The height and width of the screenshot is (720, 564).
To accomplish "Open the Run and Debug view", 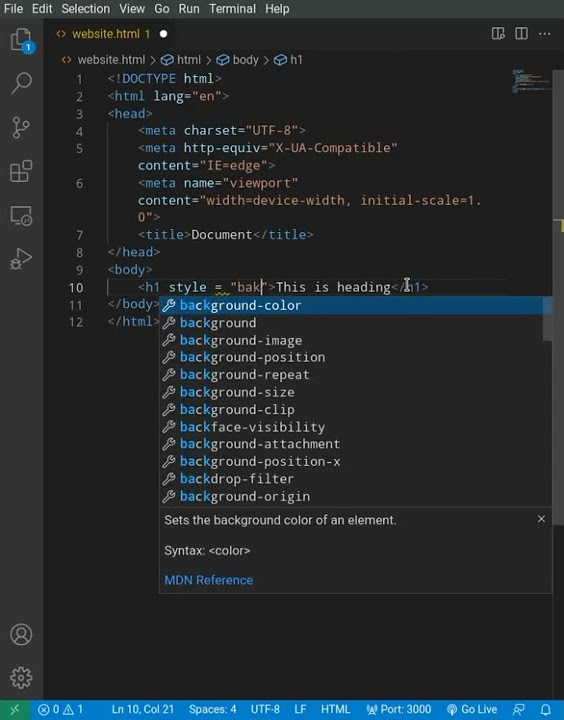I will pos(21,259).
